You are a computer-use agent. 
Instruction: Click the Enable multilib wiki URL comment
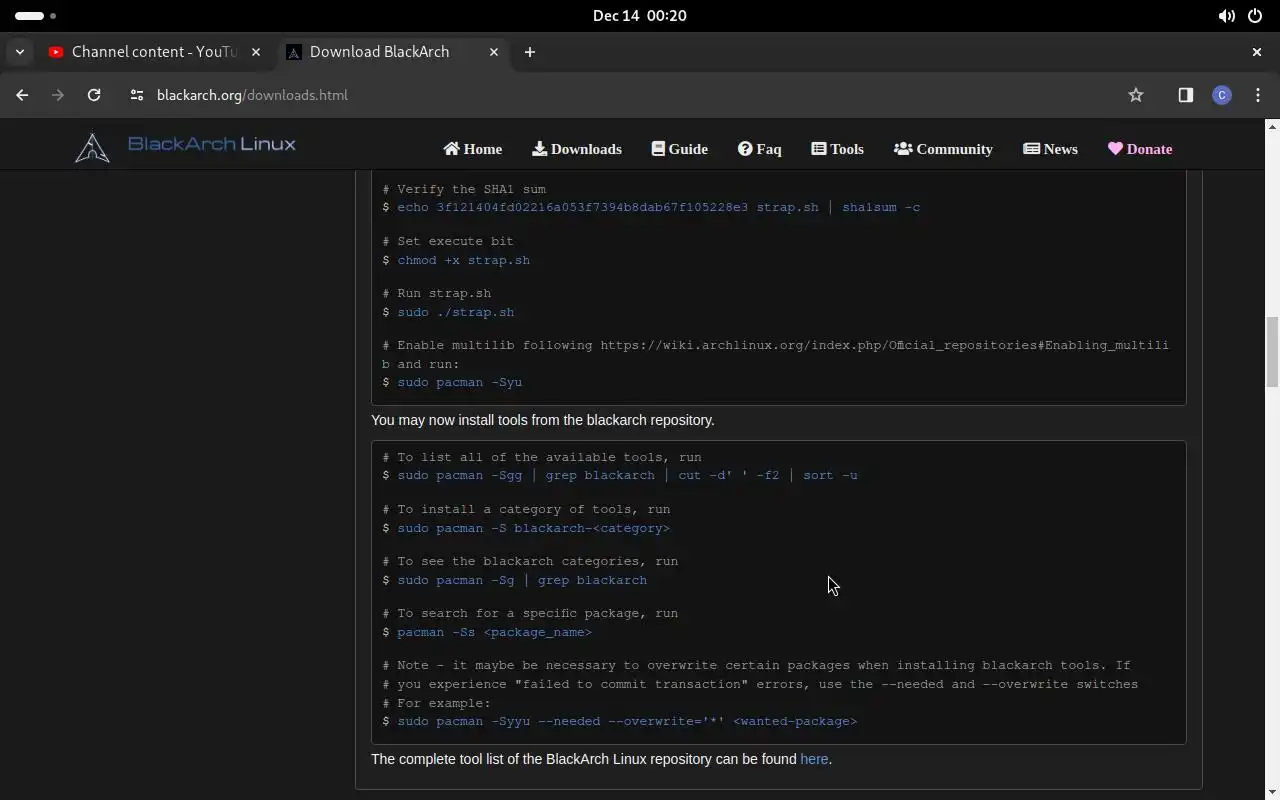click(x=775, y=354)
